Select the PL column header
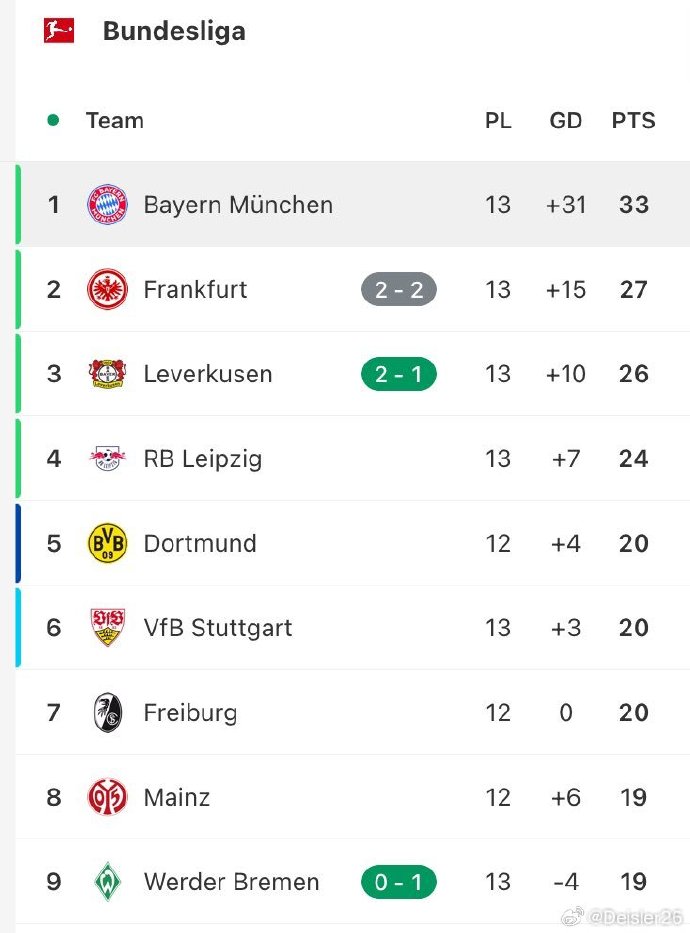The height and width of the screenshot is (933, 690). pyautogui.click(x=498, y=121)
